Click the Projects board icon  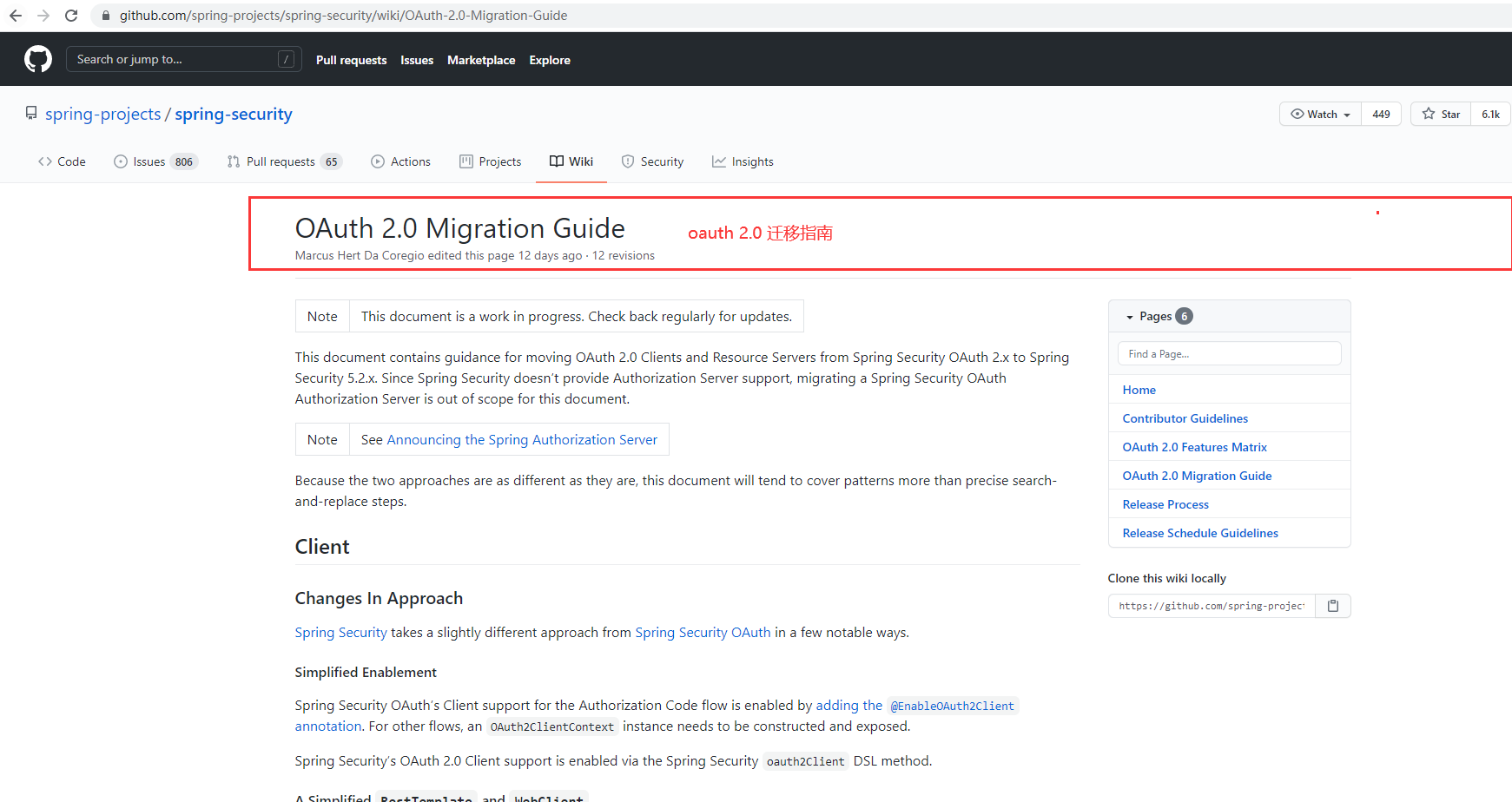pyautogui.click(x=466, y=161)
